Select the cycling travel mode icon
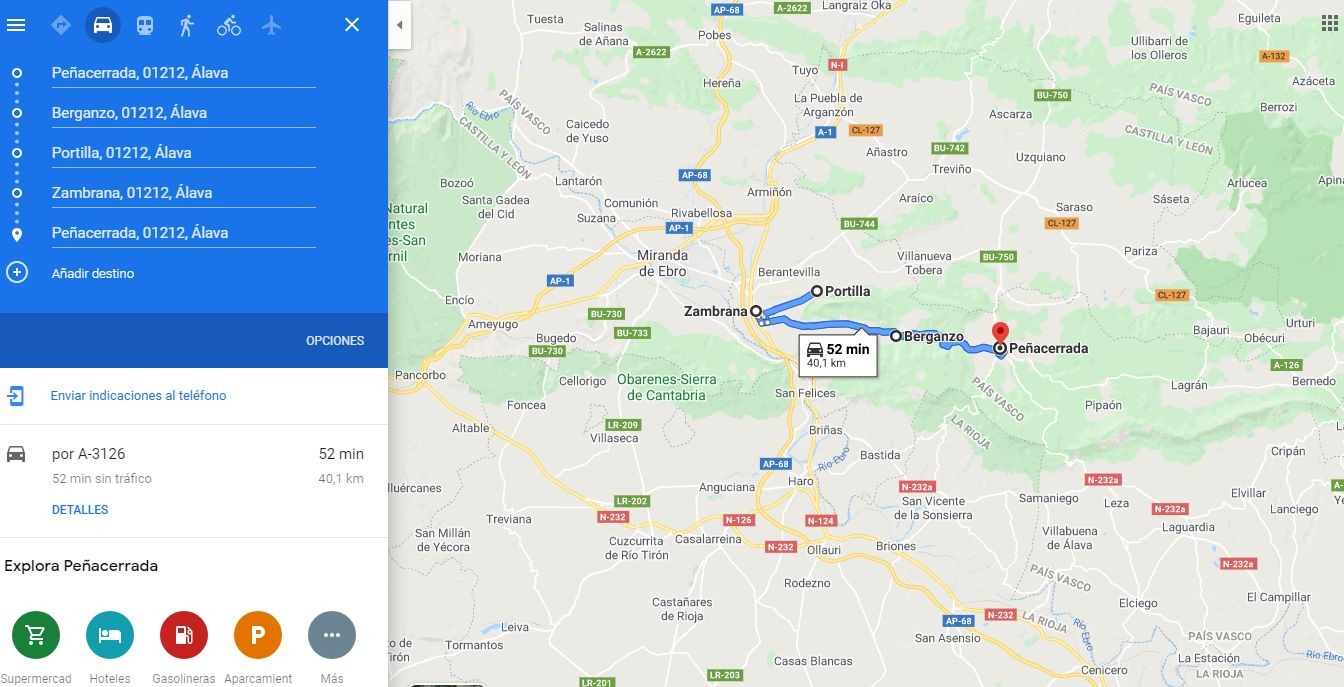Image resolution: width=1344 pixels, height=687 pixels. coord(229,25)
